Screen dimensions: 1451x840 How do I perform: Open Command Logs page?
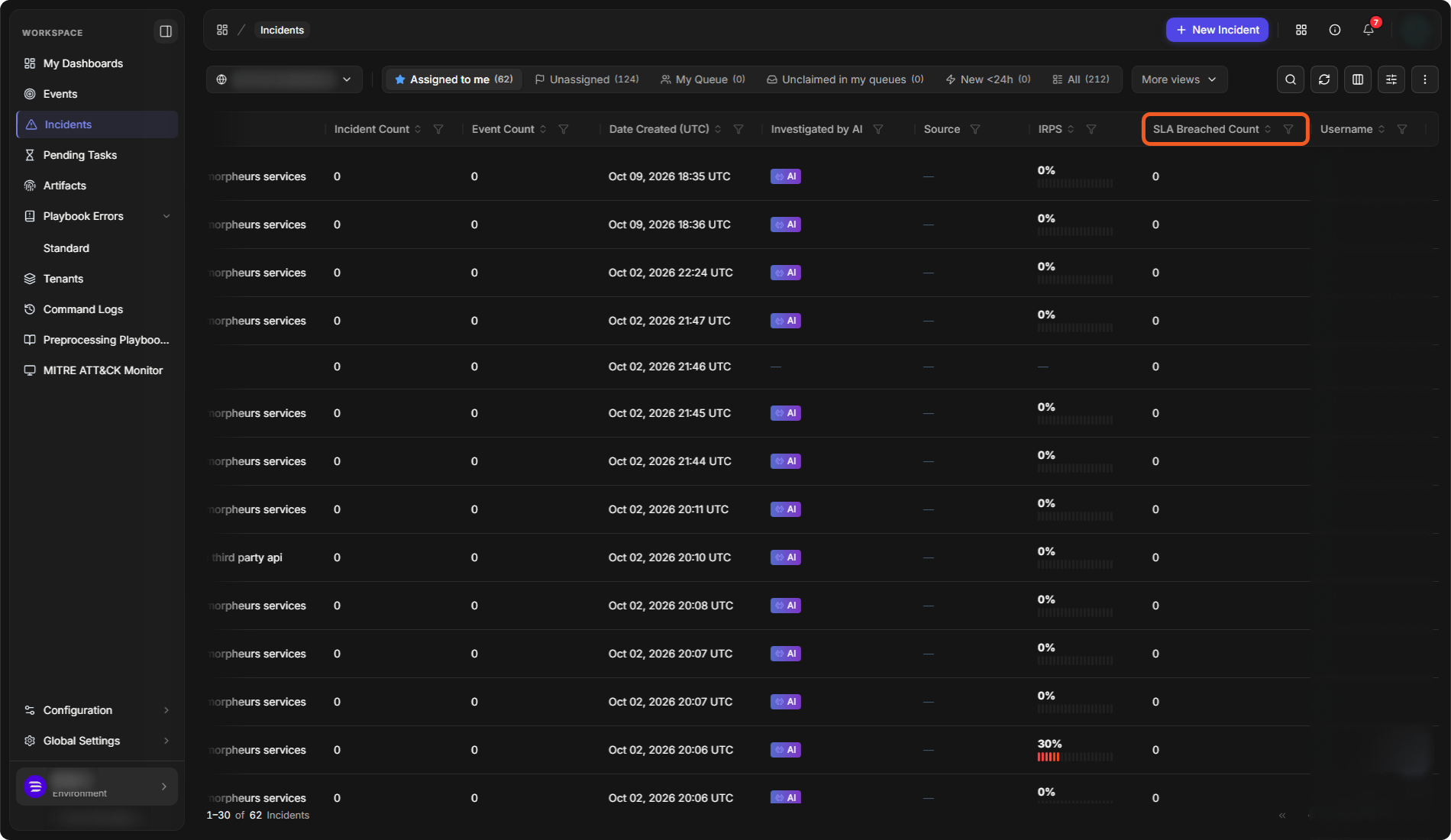(97, 309)
